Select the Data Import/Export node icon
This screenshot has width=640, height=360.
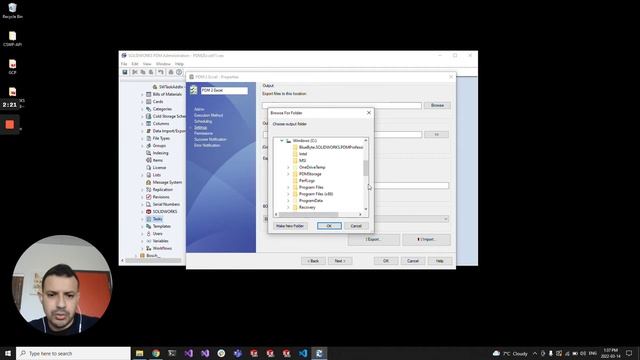point(149,131)
